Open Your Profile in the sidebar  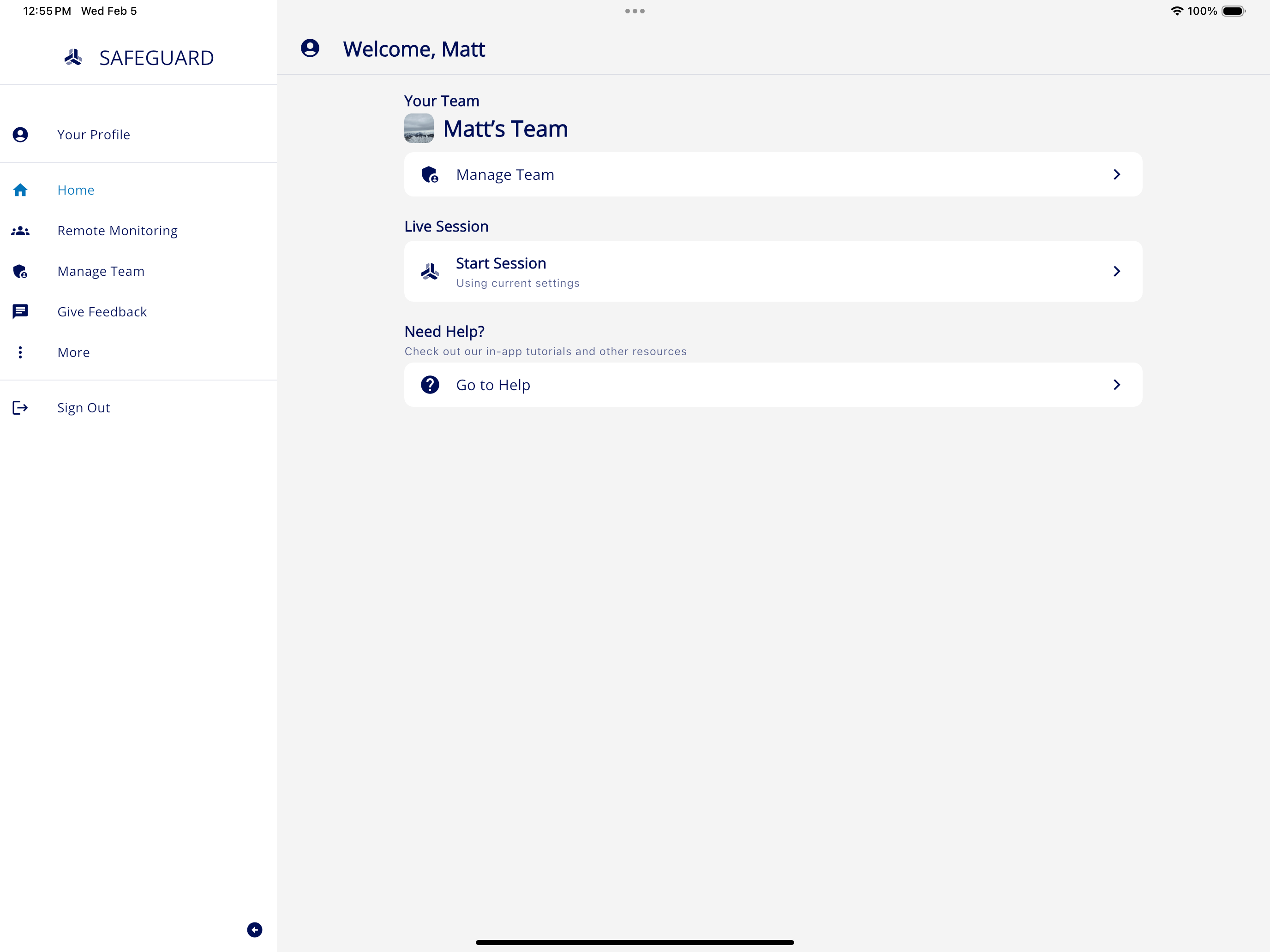pyautogui.click(x=138, y=135)
